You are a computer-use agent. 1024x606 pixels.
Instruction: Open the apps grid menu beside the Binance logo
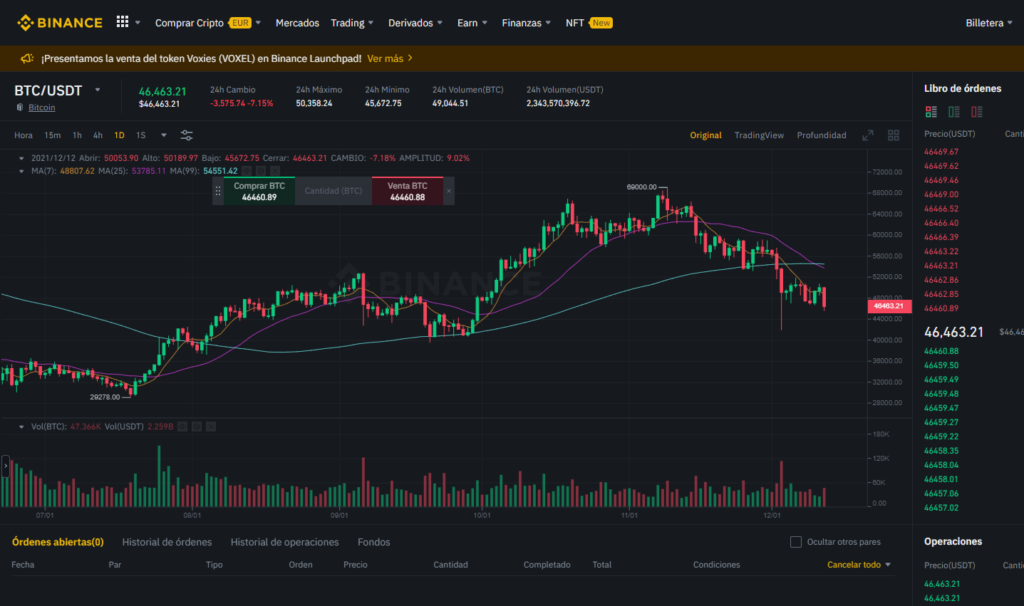(x=122, y=22)
